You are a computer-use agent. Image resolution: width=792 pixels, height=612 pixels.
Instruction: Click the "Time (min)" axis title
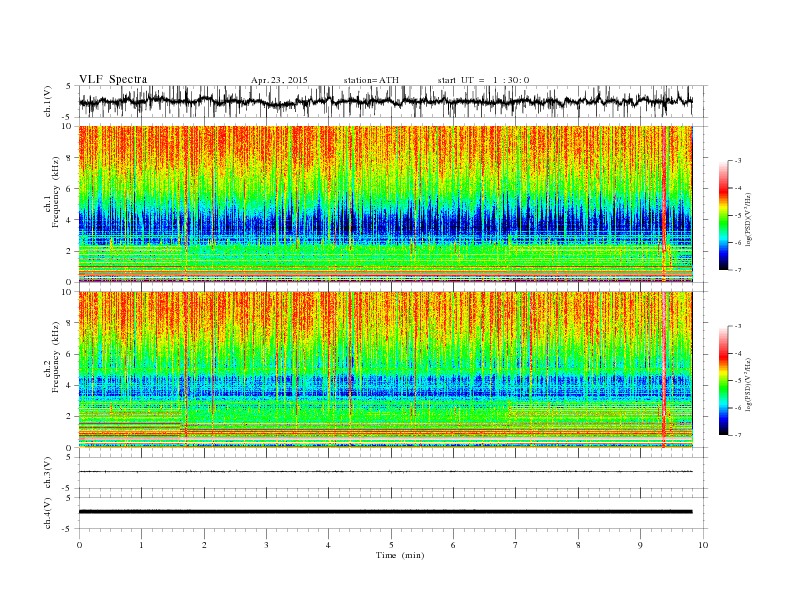tap(400, 555)
